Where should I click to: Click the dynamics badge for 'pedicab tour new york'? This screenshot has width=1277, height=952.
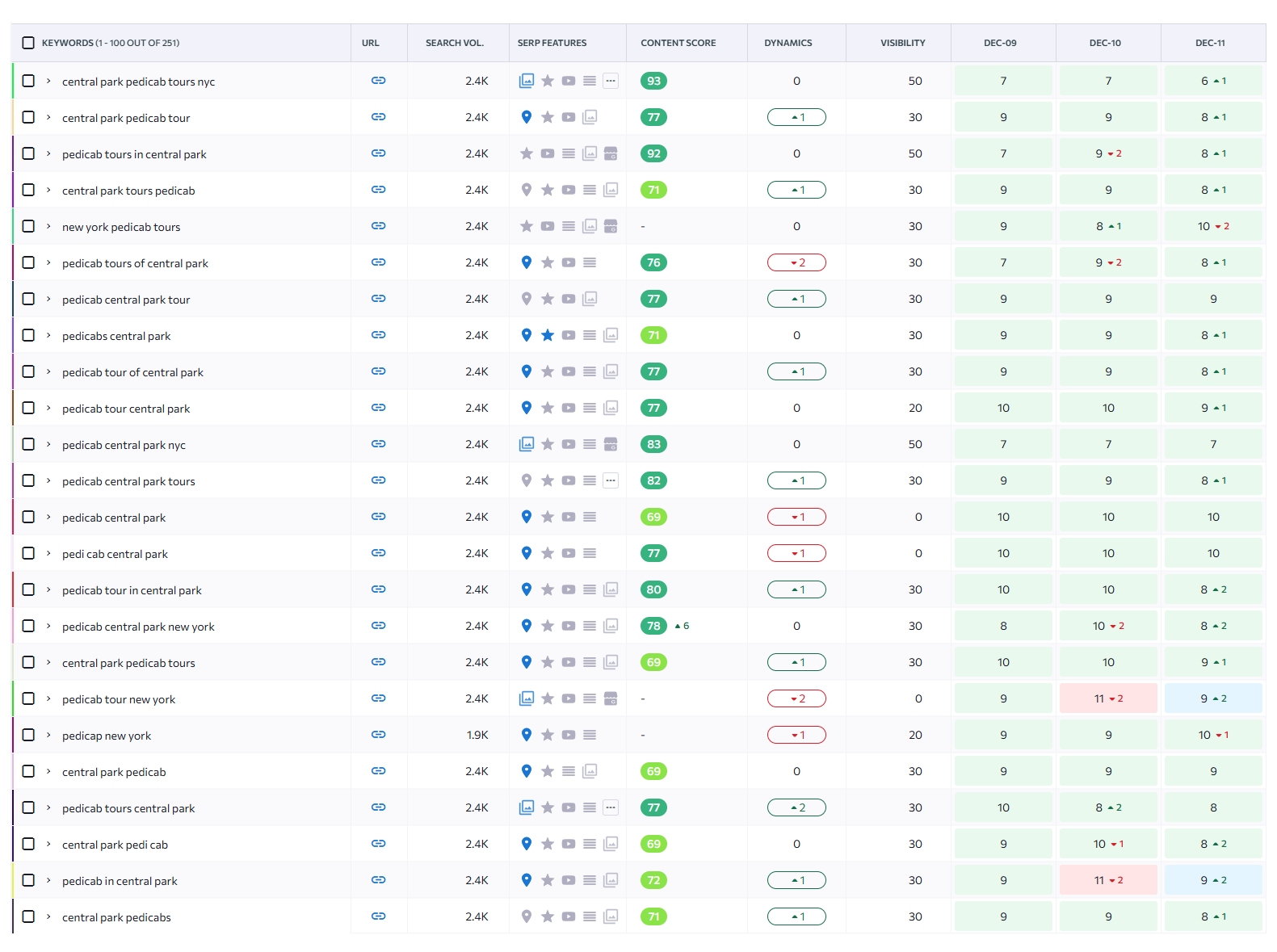[x=796, y=698]
